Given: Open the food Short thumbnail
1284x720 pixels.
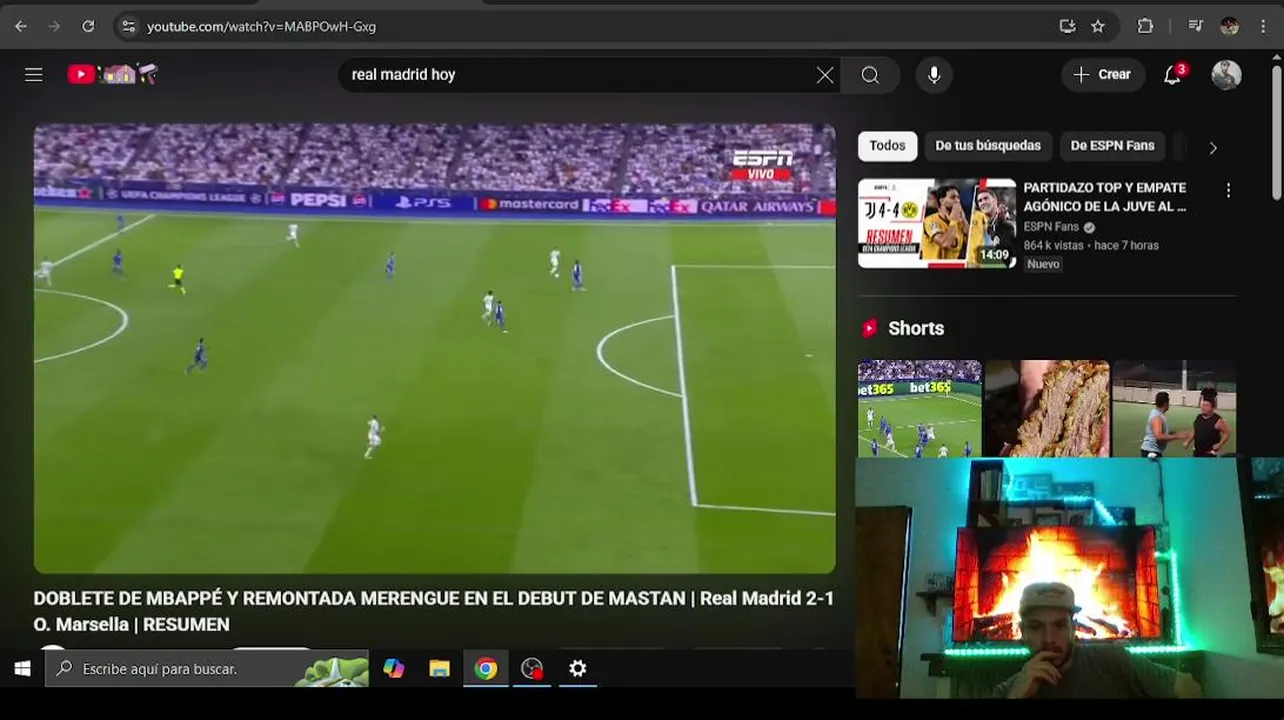Looking at the screenshot, I should [x=1047, y=408].
